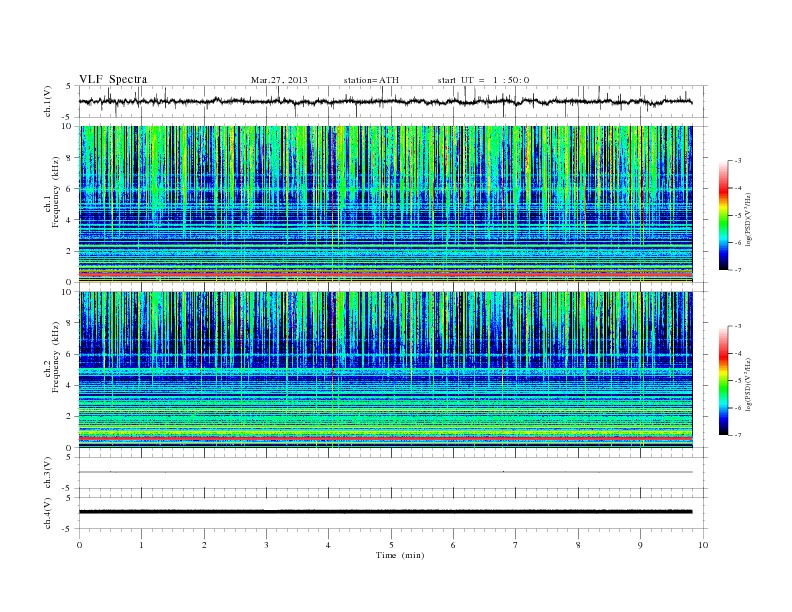The image size is (792, 612).
Task: Select the upper colorbar "log(PSD)(V²/Hz)" label
Action: click(749, 219)
